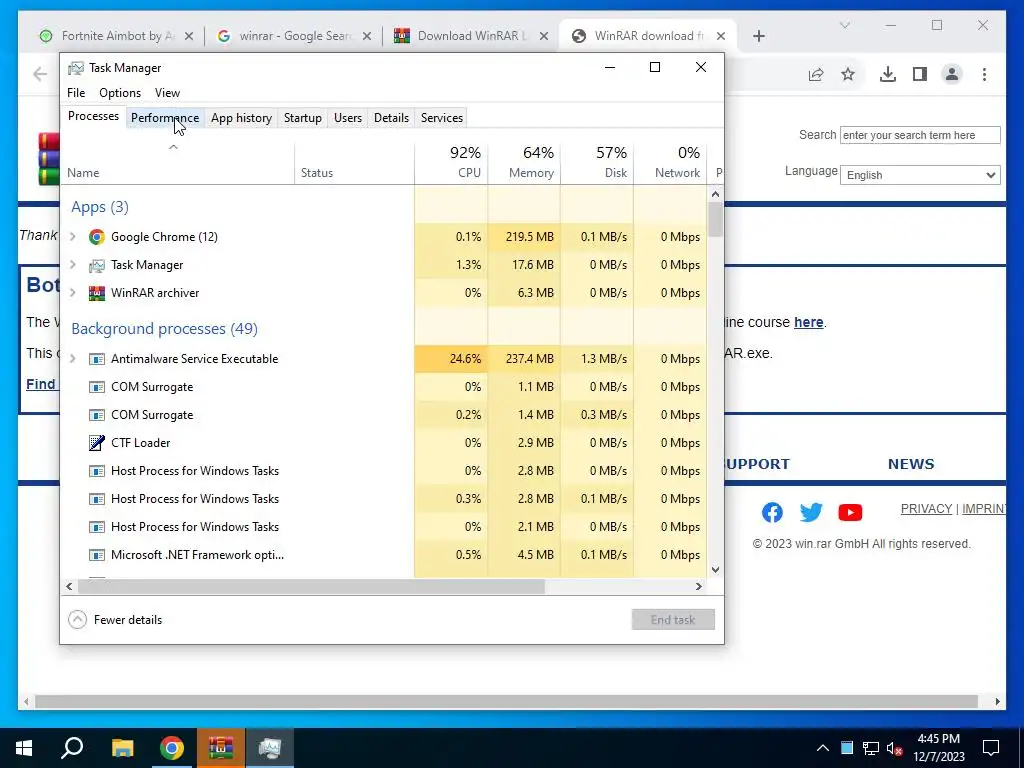Screen dimensions: 1024x768
Task: Open the Windows Start button
Action: (x=24, y=748)
